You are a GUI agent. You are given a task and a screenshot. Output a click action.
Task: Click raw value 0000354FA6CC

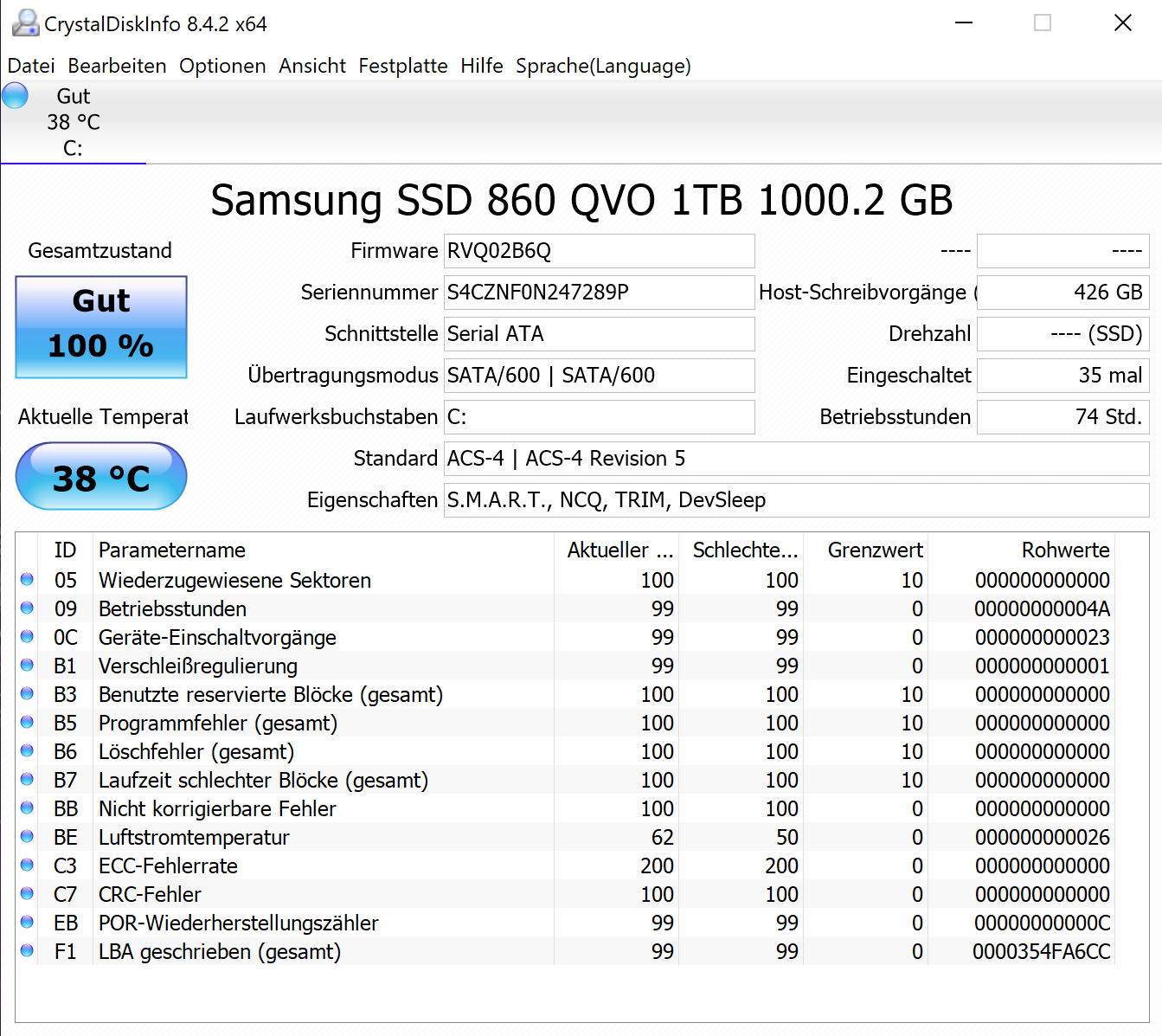coord(1041,952)
